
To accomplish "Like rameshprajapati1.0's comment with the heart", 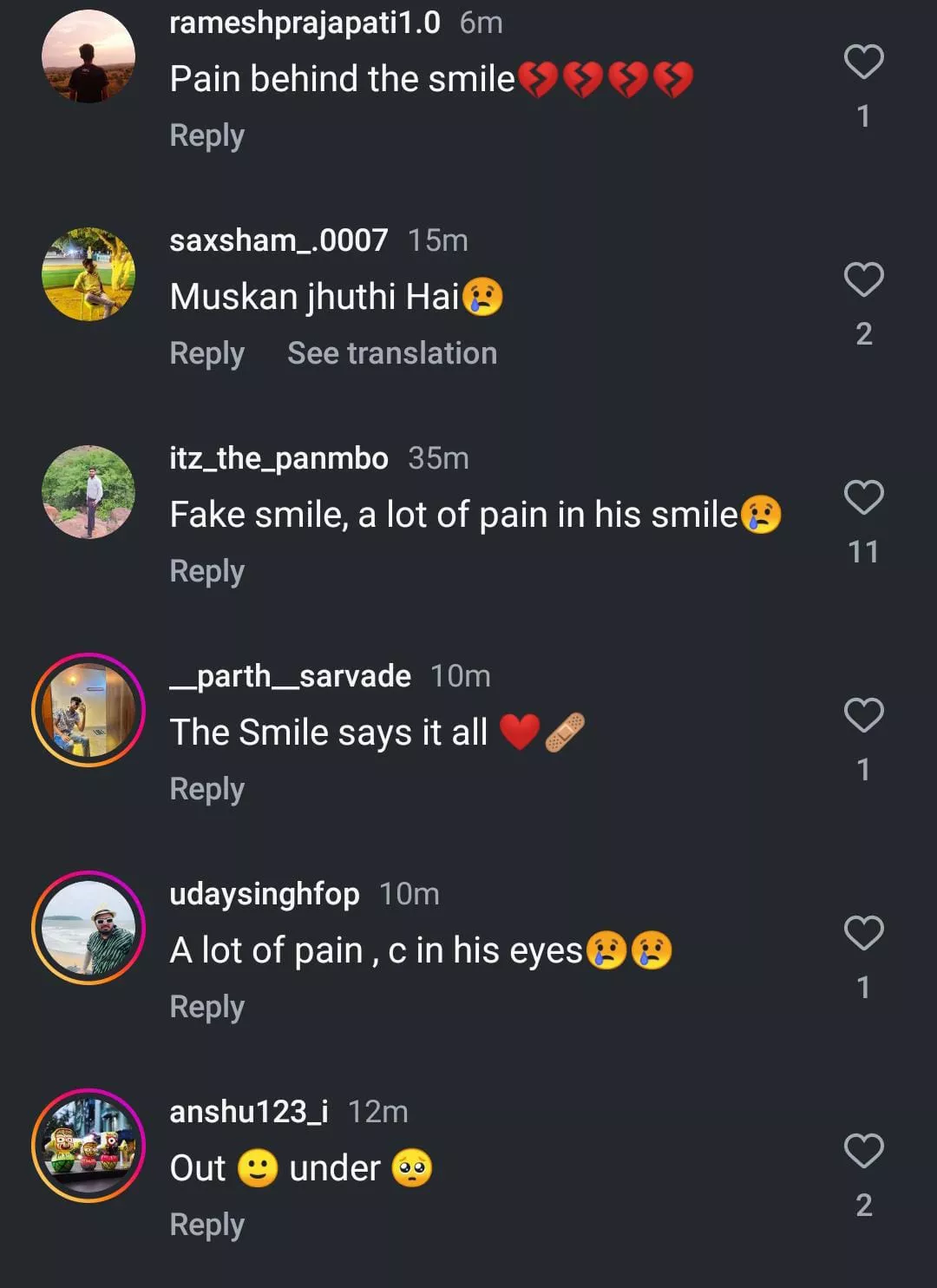I will coord(863,62).
